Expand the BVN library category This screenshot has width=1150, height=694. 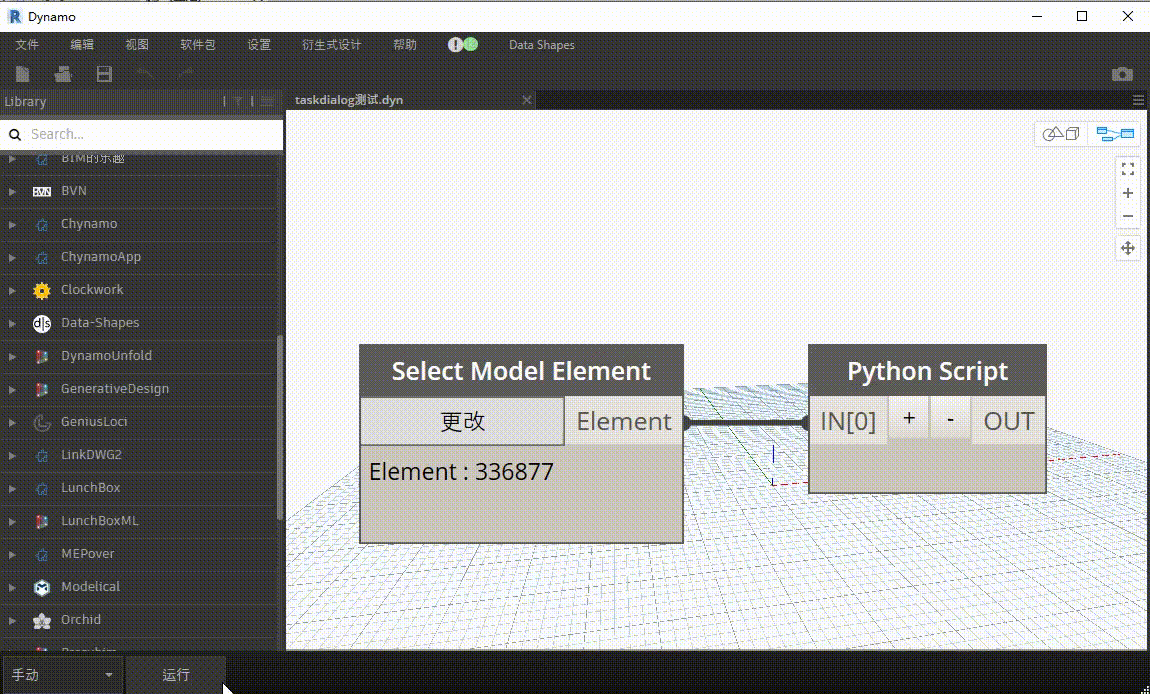point(12,191)
